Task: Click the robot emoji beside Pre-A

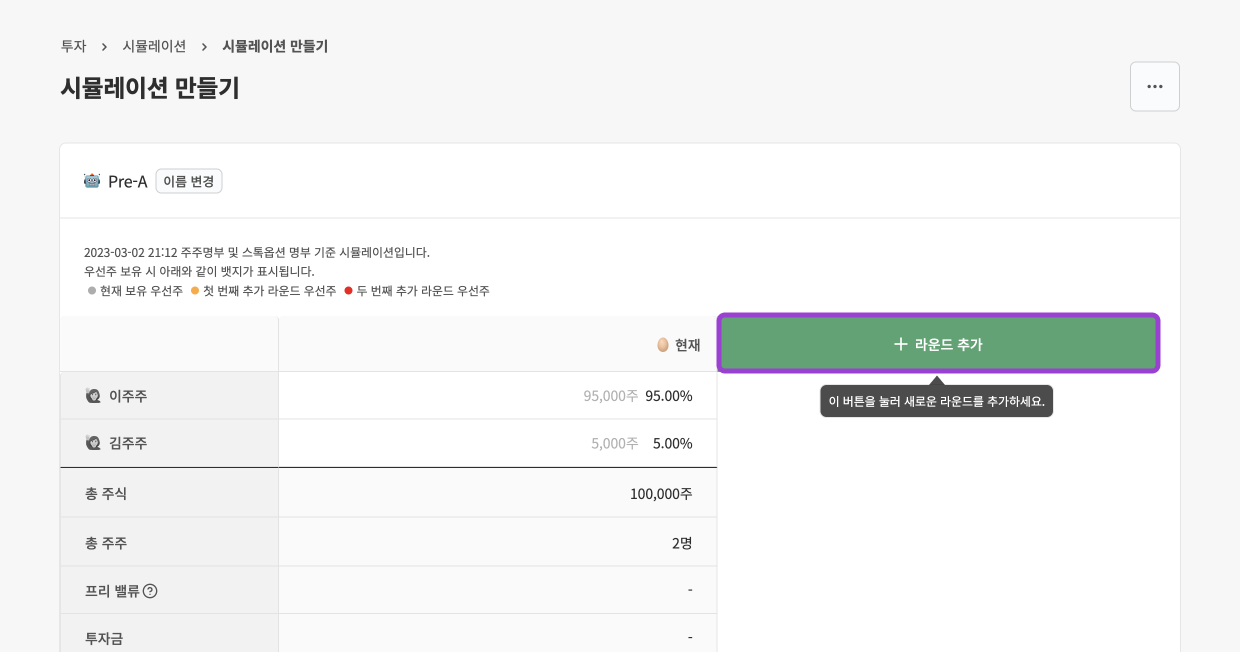Action: (91, 181)
